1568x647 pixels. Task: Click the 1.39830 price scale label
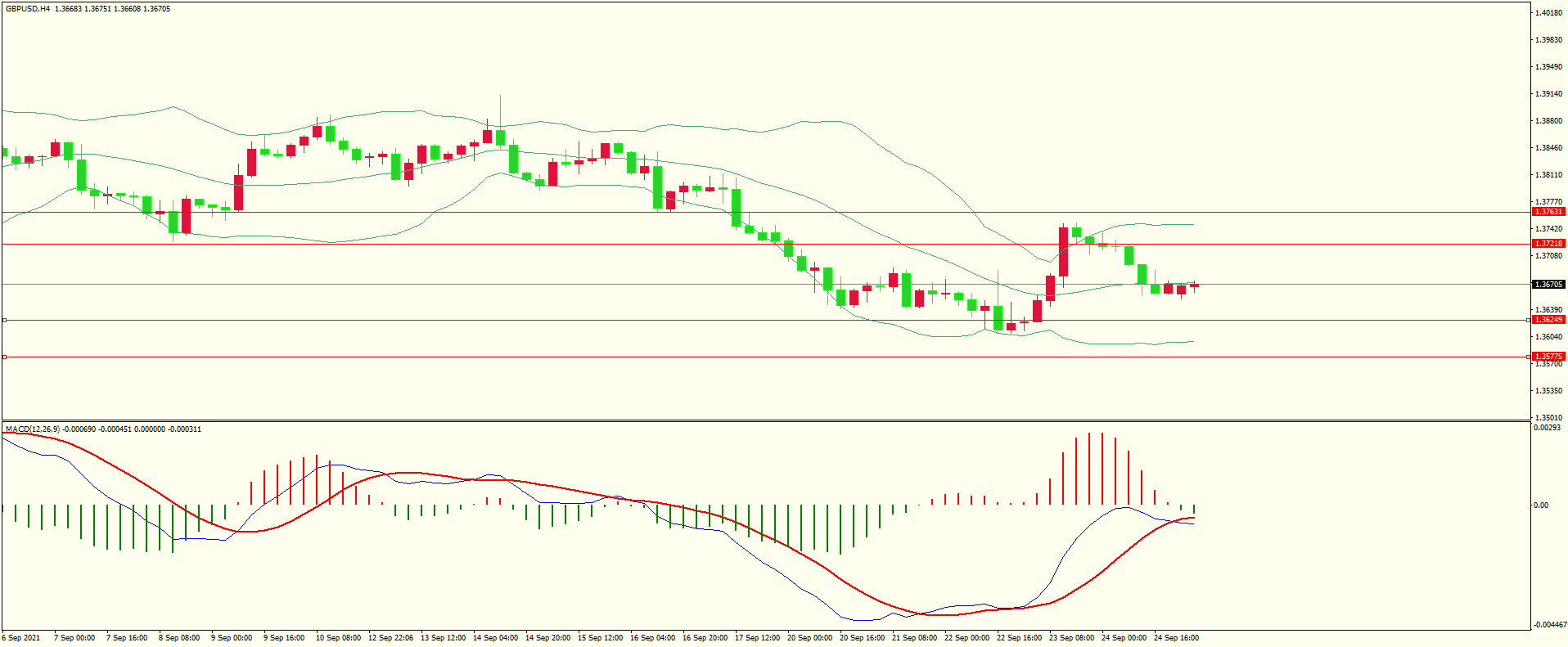click(x=1549, y=40)
